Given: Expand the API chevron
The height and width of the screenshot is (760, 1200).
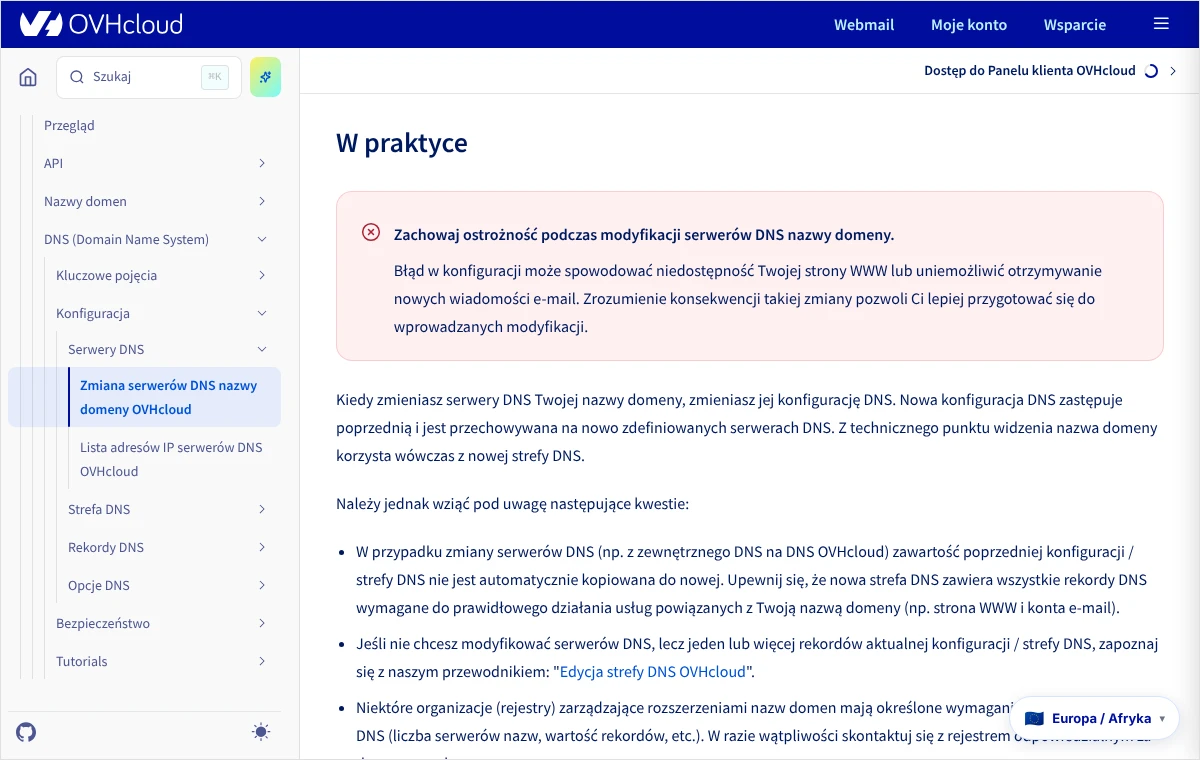Looking at the screenshot, I should pos(262,163).
